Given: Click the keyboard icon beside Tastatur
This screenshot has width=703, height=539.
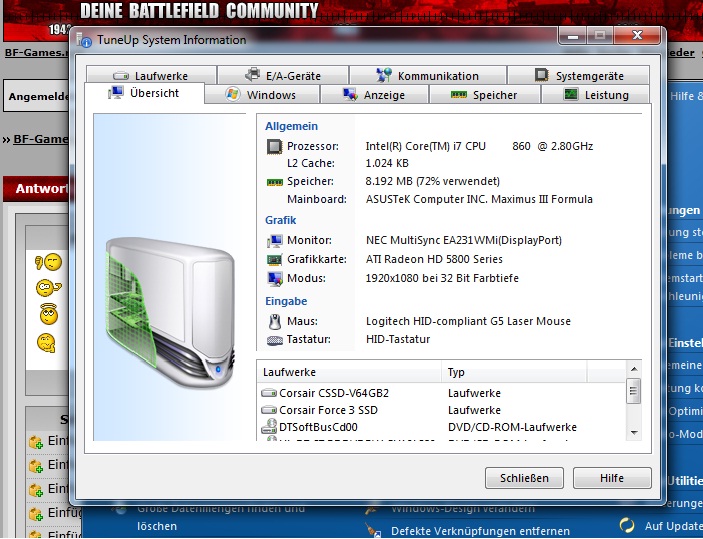Looking at the screenshot, I should [x=274, y=340].
